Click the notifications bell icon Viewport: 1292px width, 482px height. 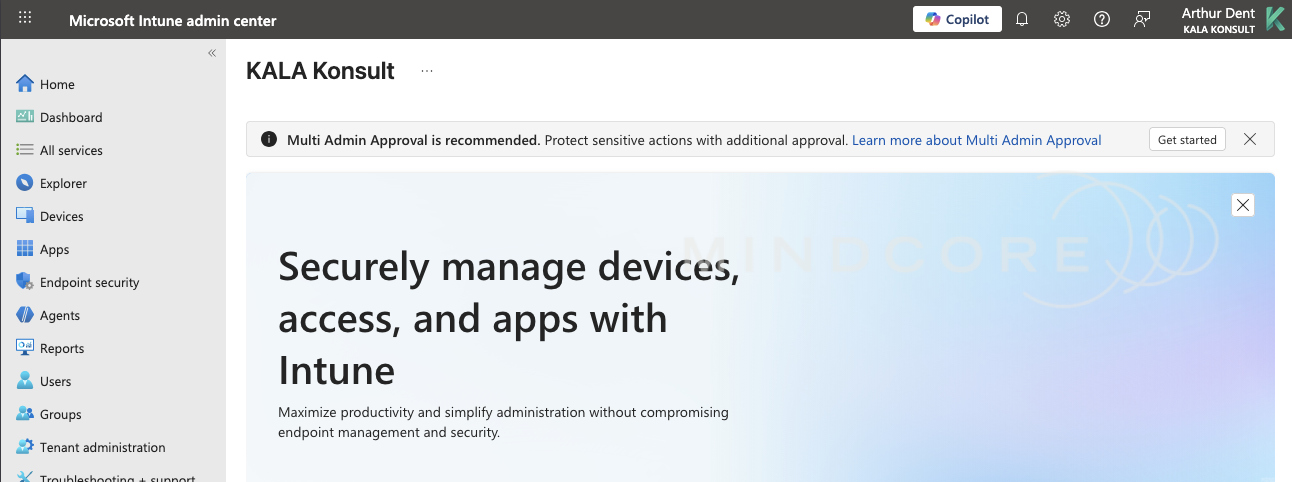(1022, 19)
